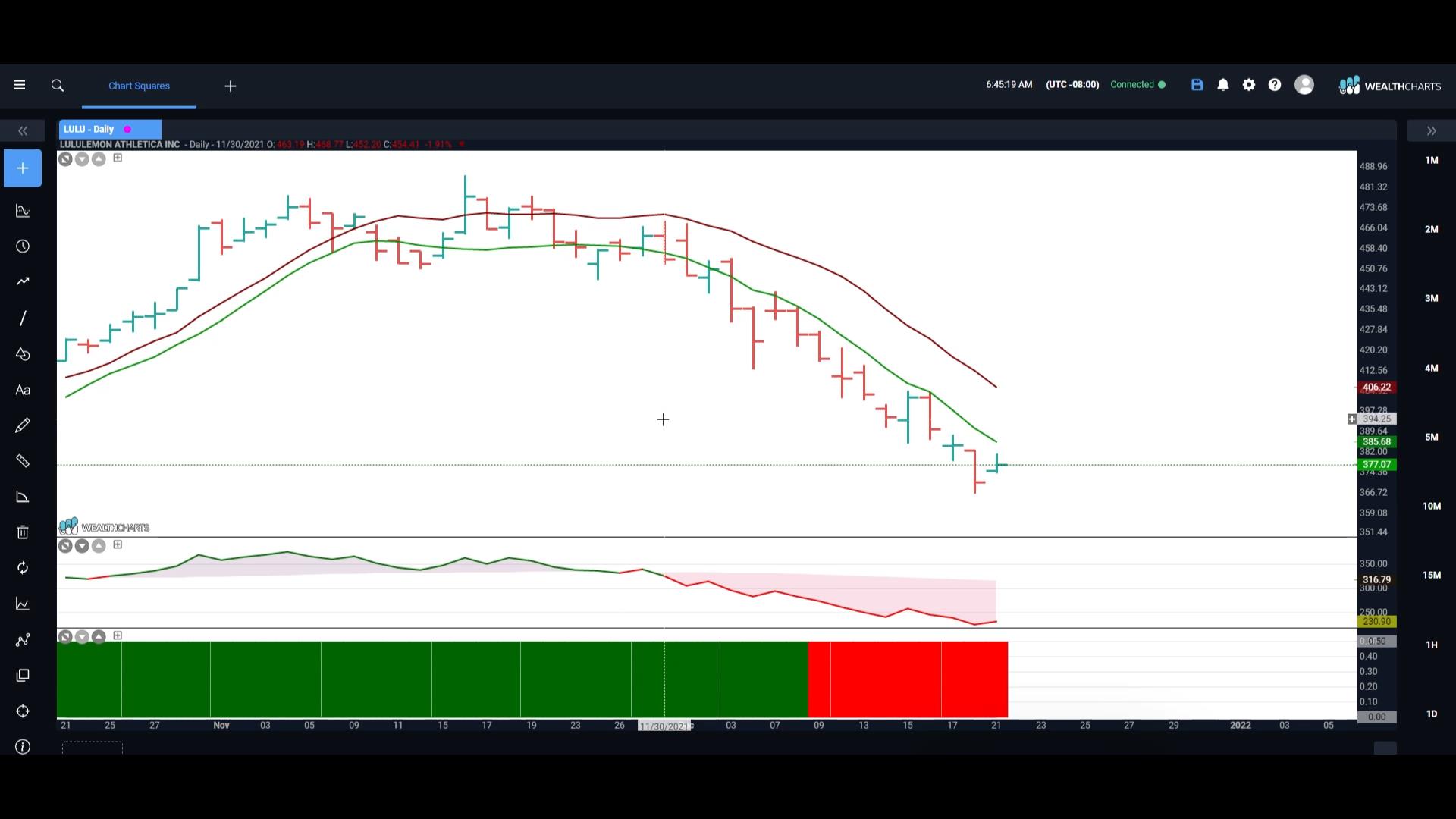Select the shapes drawing tool
This screenshot has width=1456, height=819.
23,354
